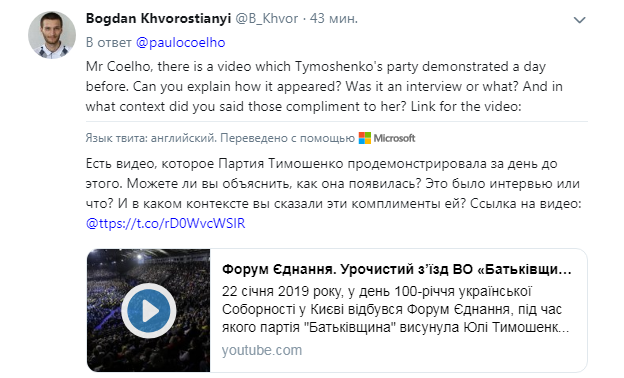Open the @B_Khvor handle link

267,18
